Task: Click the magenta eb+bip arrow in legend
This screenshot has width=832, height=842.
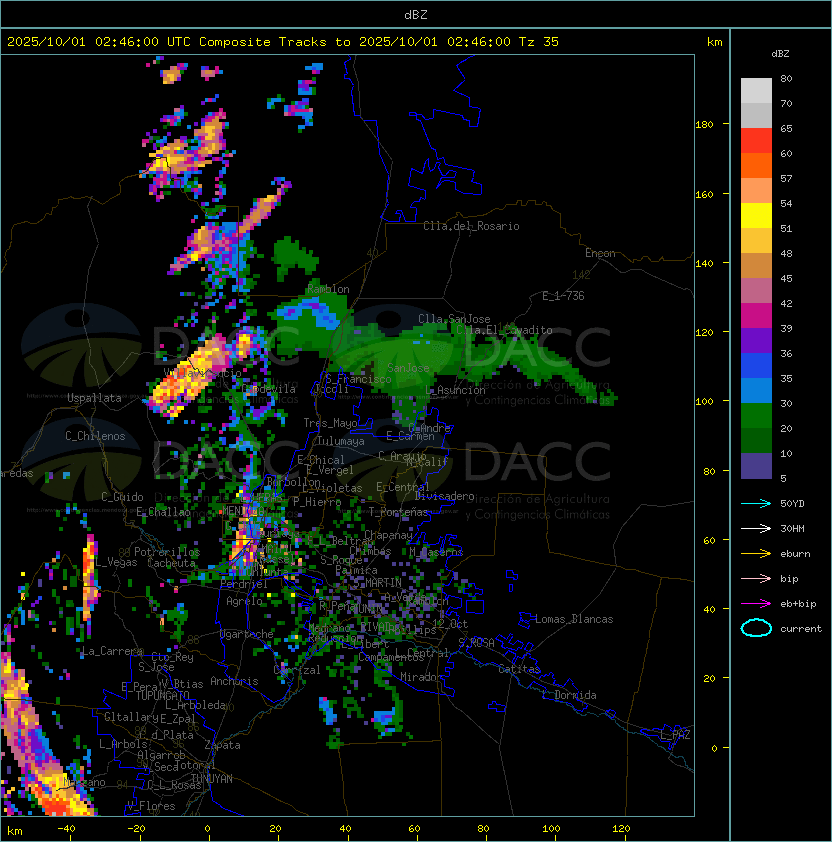Action: 756,604
